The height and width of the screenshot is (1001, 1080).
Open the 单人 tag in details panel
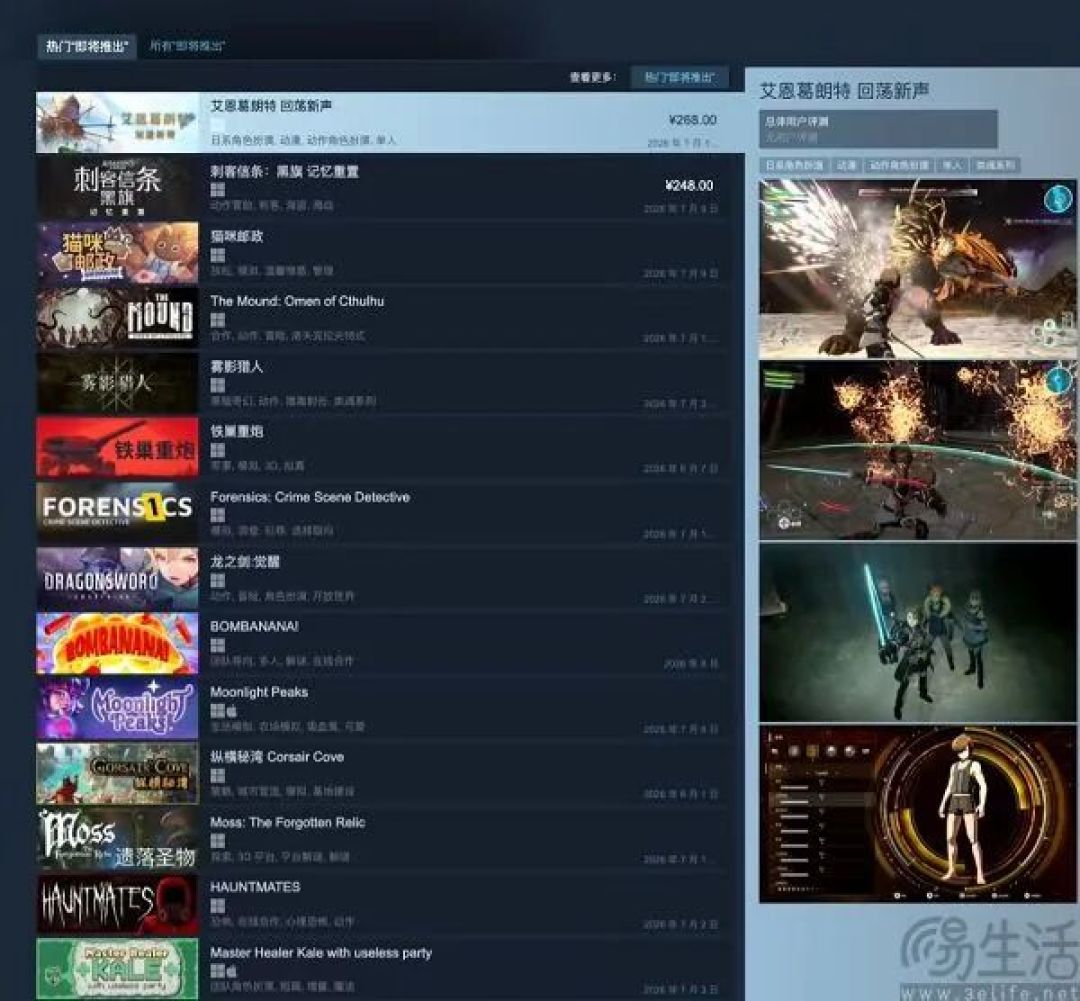[x=952, y=165]
